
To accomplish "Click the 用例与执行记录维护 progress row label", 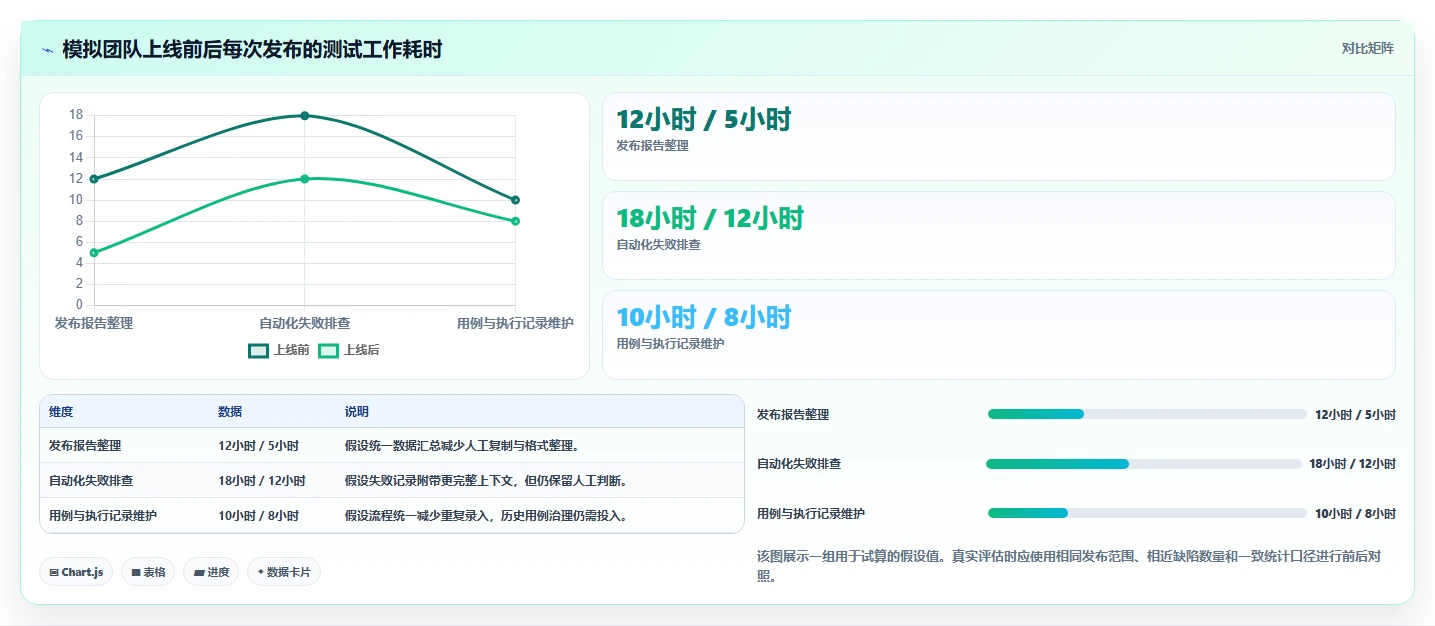I will (x=811, y=513).
